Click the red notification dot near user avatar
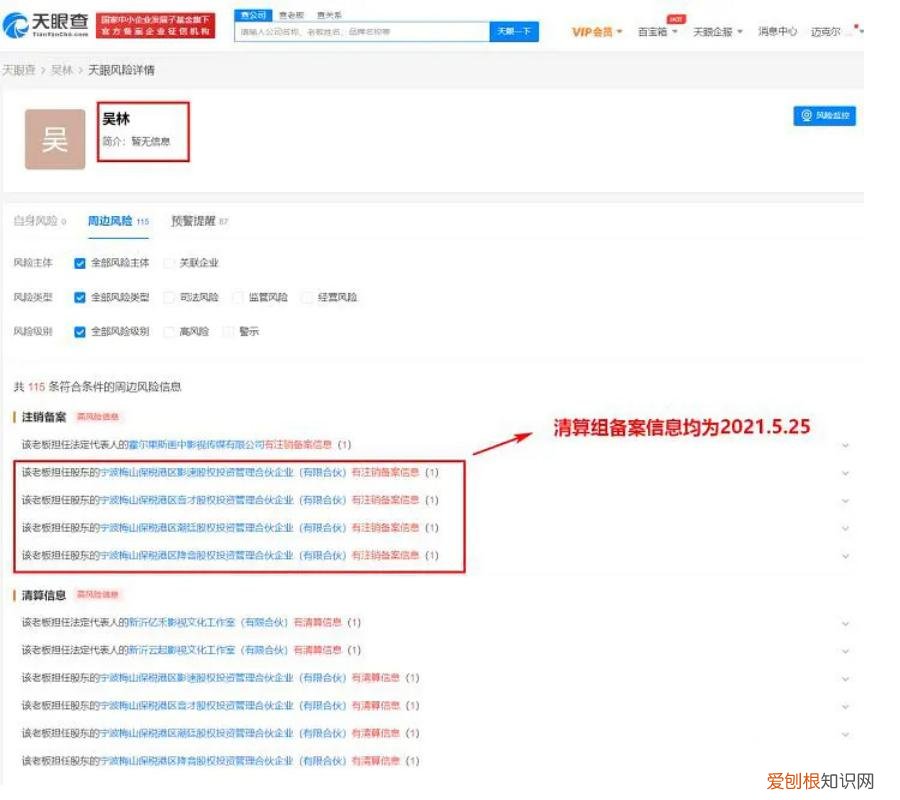Viewport: 900px width, 800px height. click(856, 27)
